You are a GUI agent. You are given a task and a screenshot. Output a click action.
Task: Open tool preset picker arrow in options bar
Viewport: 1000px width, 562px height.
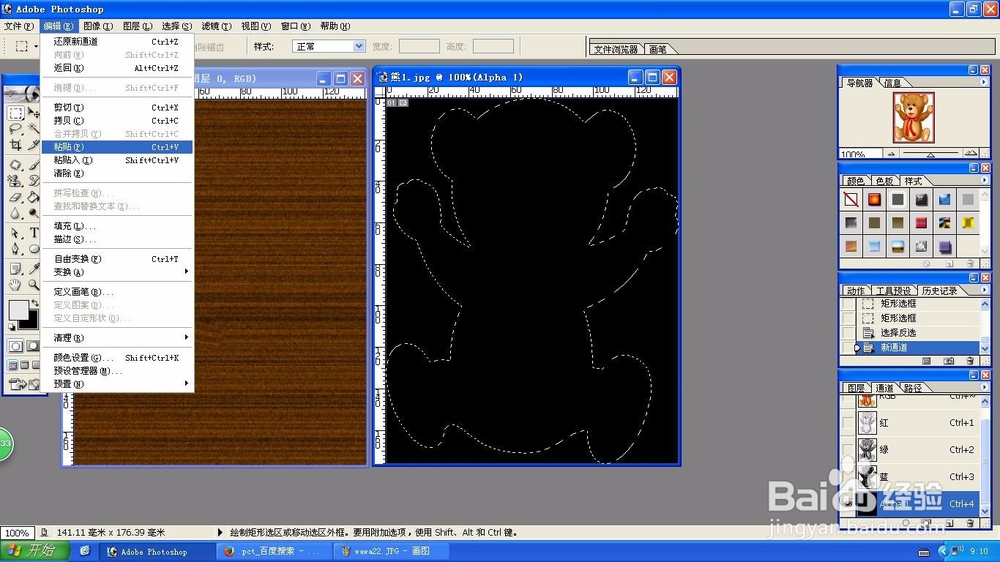coord(36,47)
